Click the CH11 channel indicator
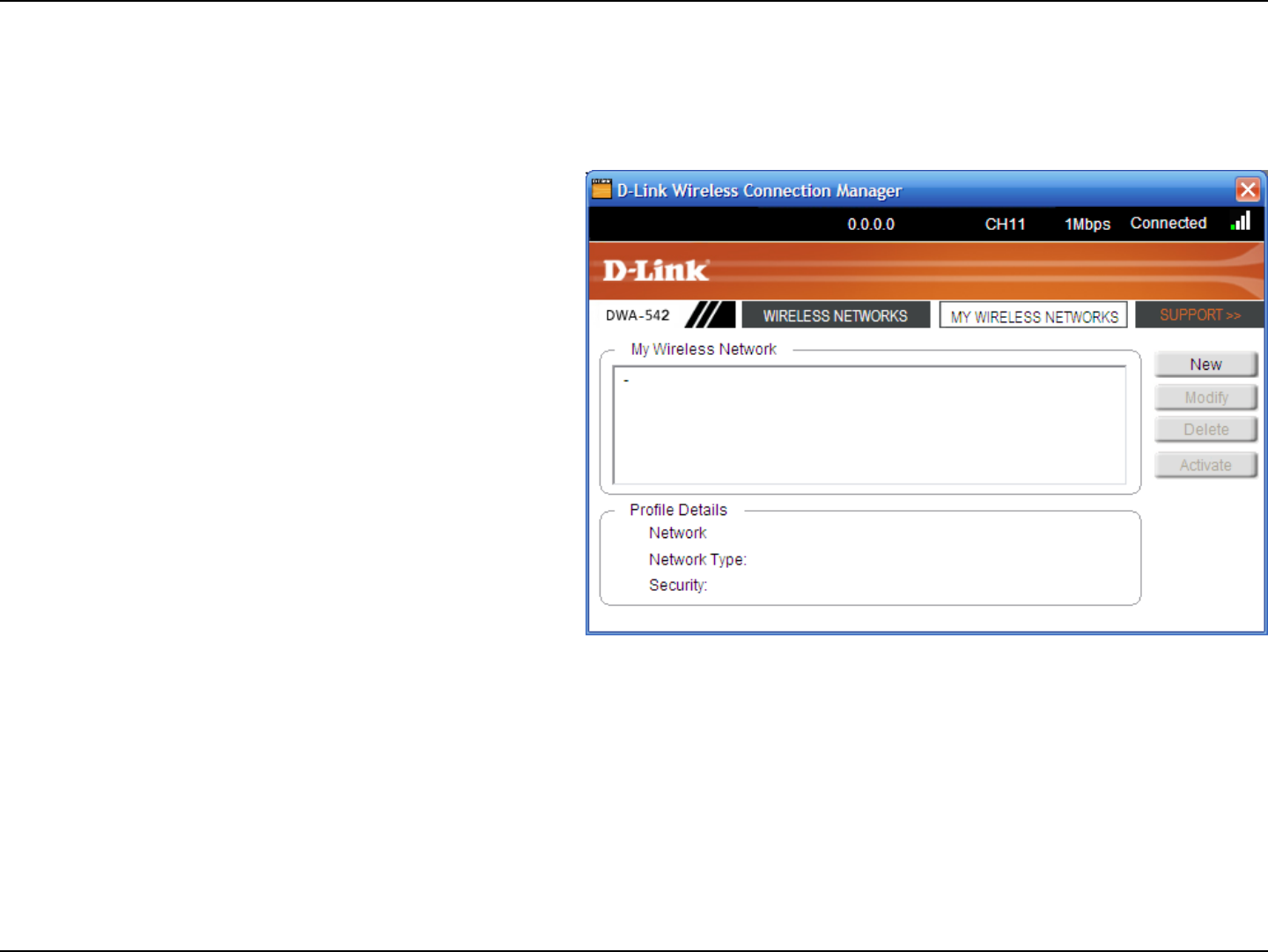Screen dimensions: 1268x952 [x=1005, y=225]
